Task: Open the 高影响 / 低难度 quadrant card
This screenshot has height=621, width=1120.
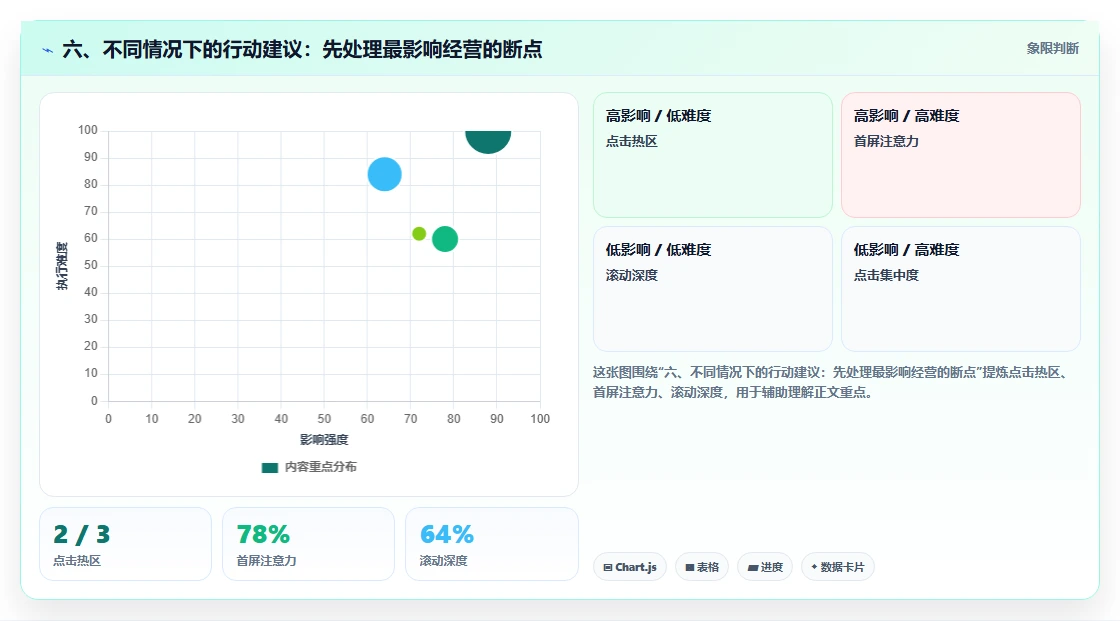Action: click(713, 154)
